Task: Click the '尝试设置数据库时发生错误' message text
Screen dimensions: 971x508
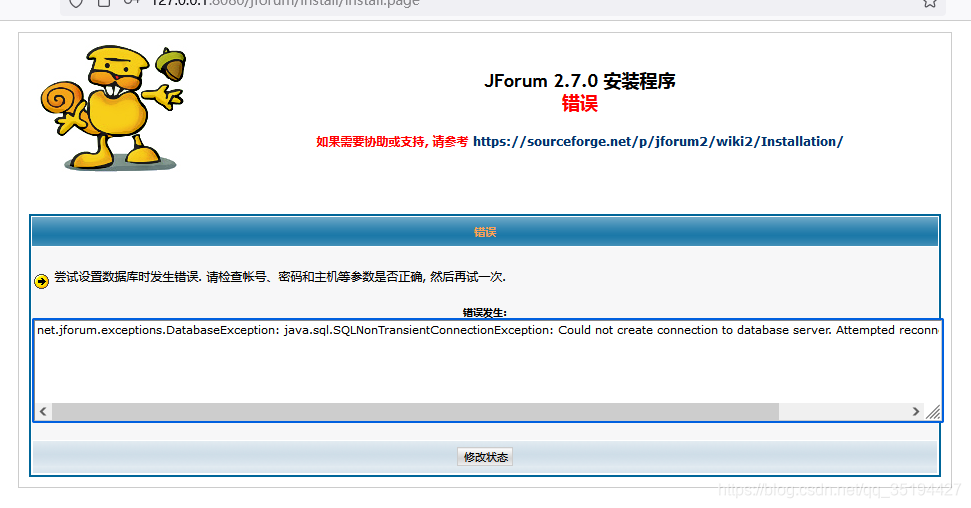Action: coord(280,277)
